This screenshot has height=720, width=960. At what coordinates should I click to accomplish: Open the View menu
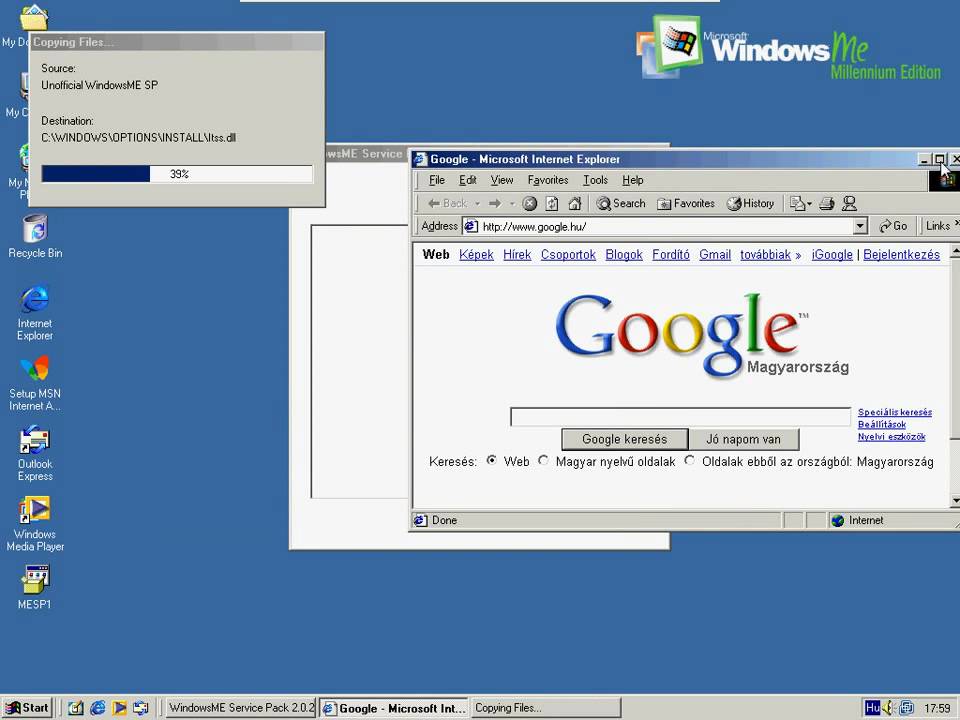(501, 180)
